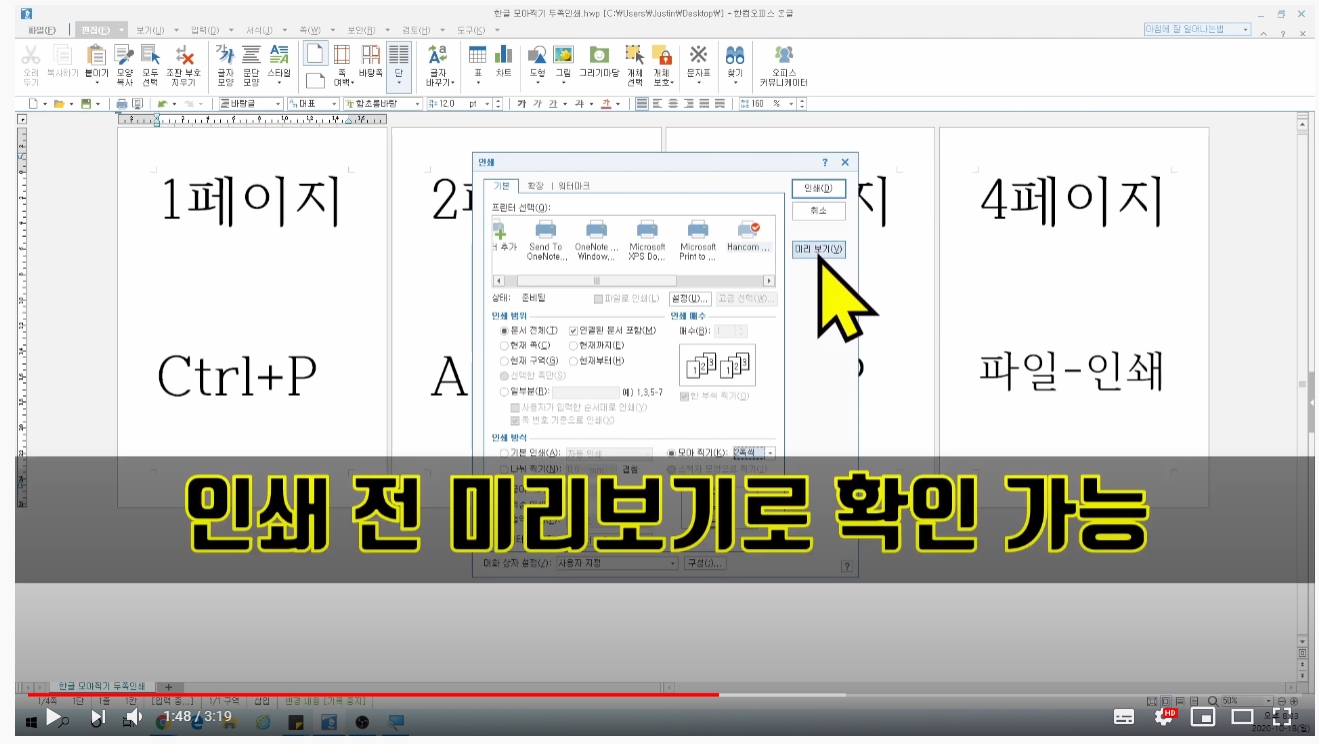Image resolution: width=1319 pixels, height=744 pixels.
Task: Open the 보기 (View) menu
Action: 150,30
